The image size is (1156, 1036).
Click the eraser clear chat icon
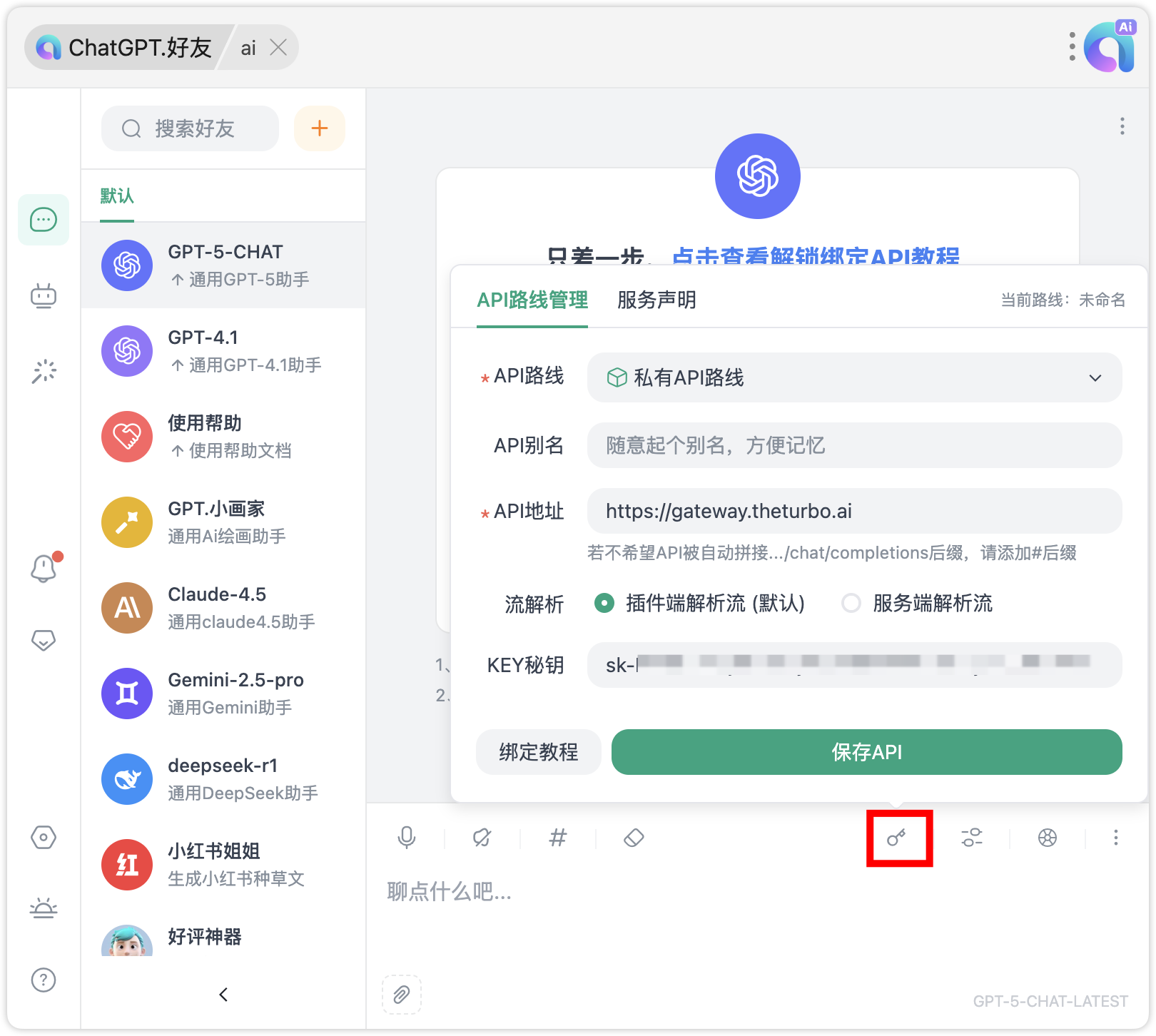pos(634,838)
